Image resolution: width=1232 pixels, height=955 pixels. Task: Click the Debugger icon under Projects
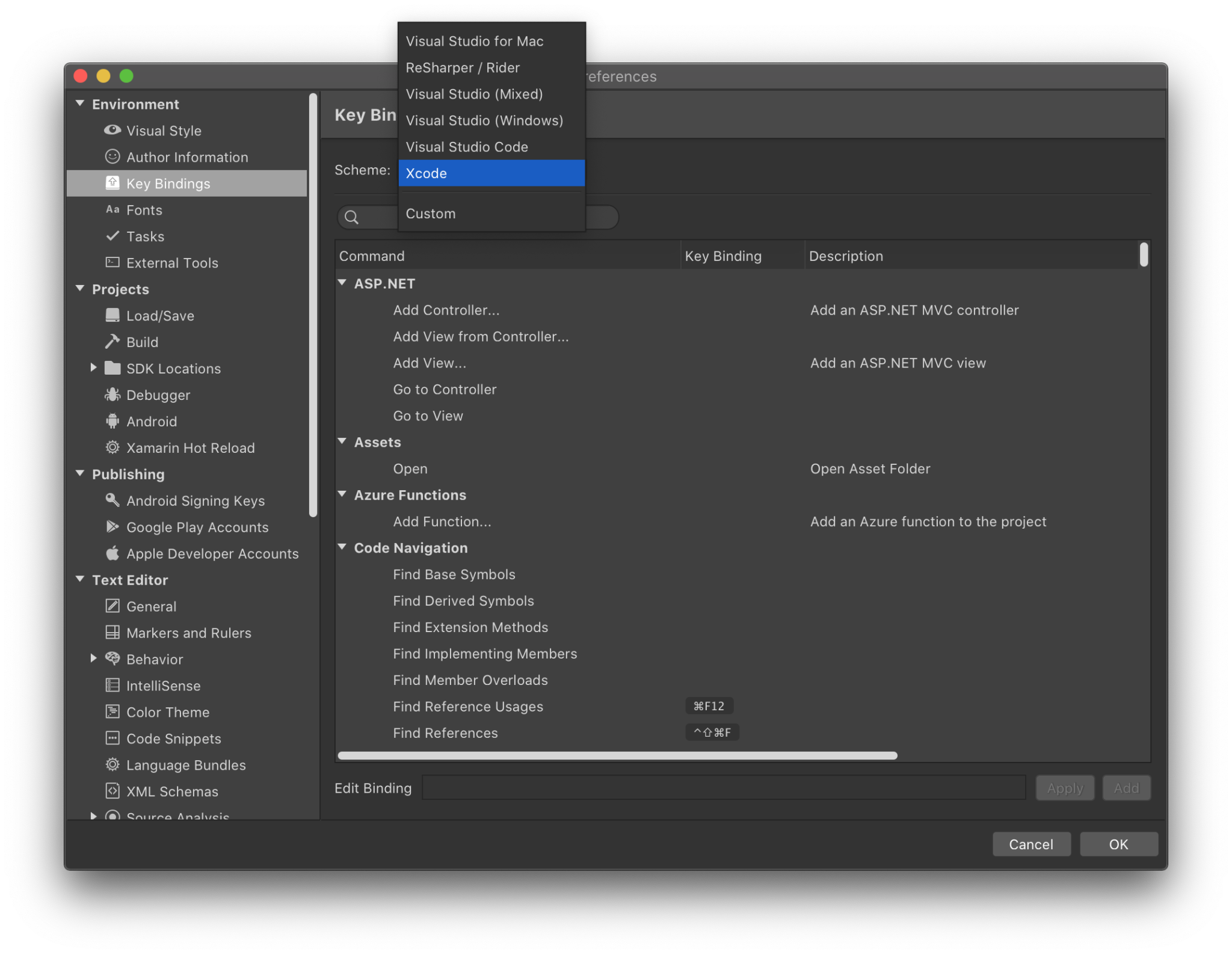pyautogui.click(x=113, y=394)
